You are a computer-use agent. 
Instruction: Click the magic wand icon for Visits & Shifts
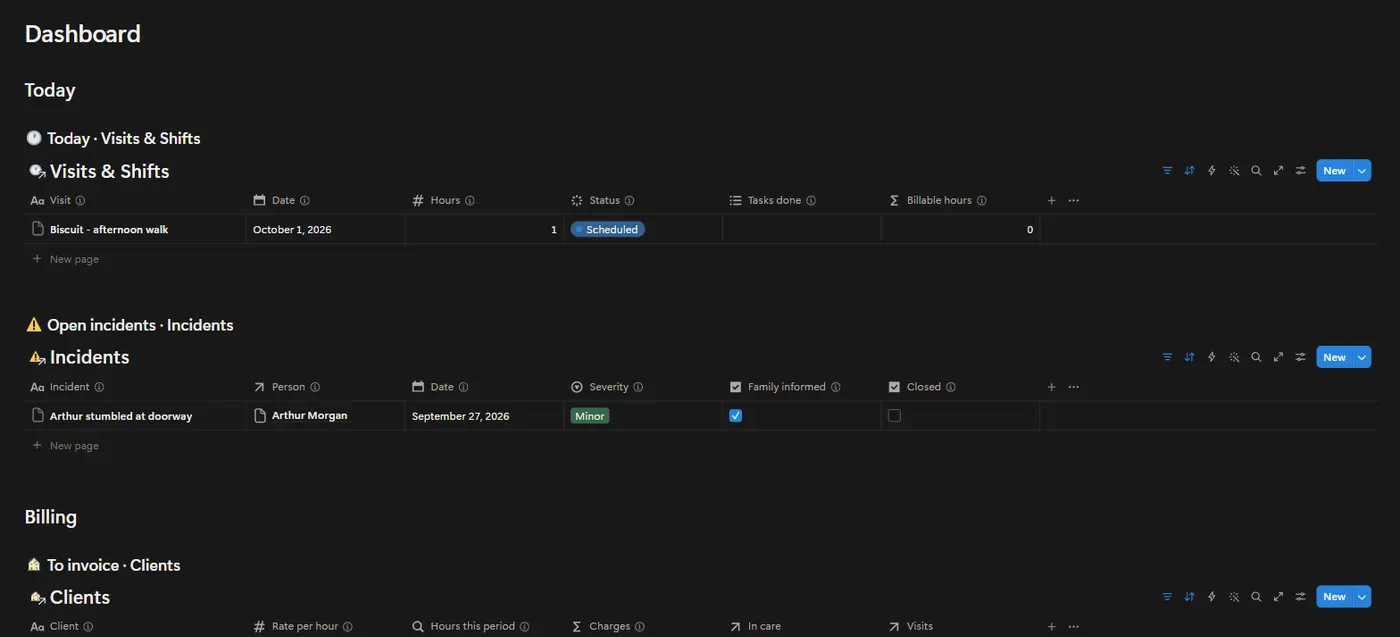[1234, 171]
